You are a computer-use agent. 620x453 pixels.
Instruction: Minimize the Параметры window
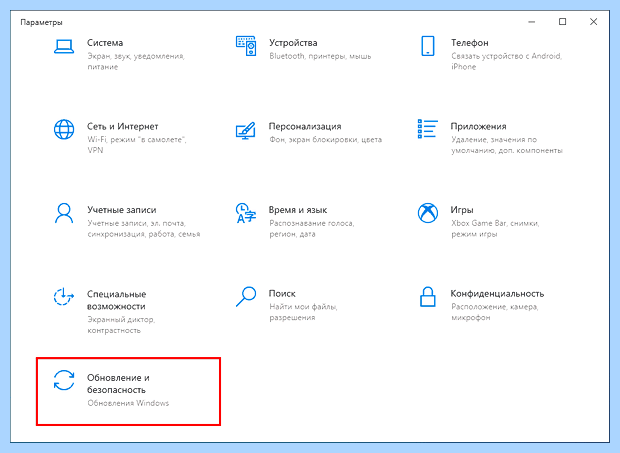531,22
